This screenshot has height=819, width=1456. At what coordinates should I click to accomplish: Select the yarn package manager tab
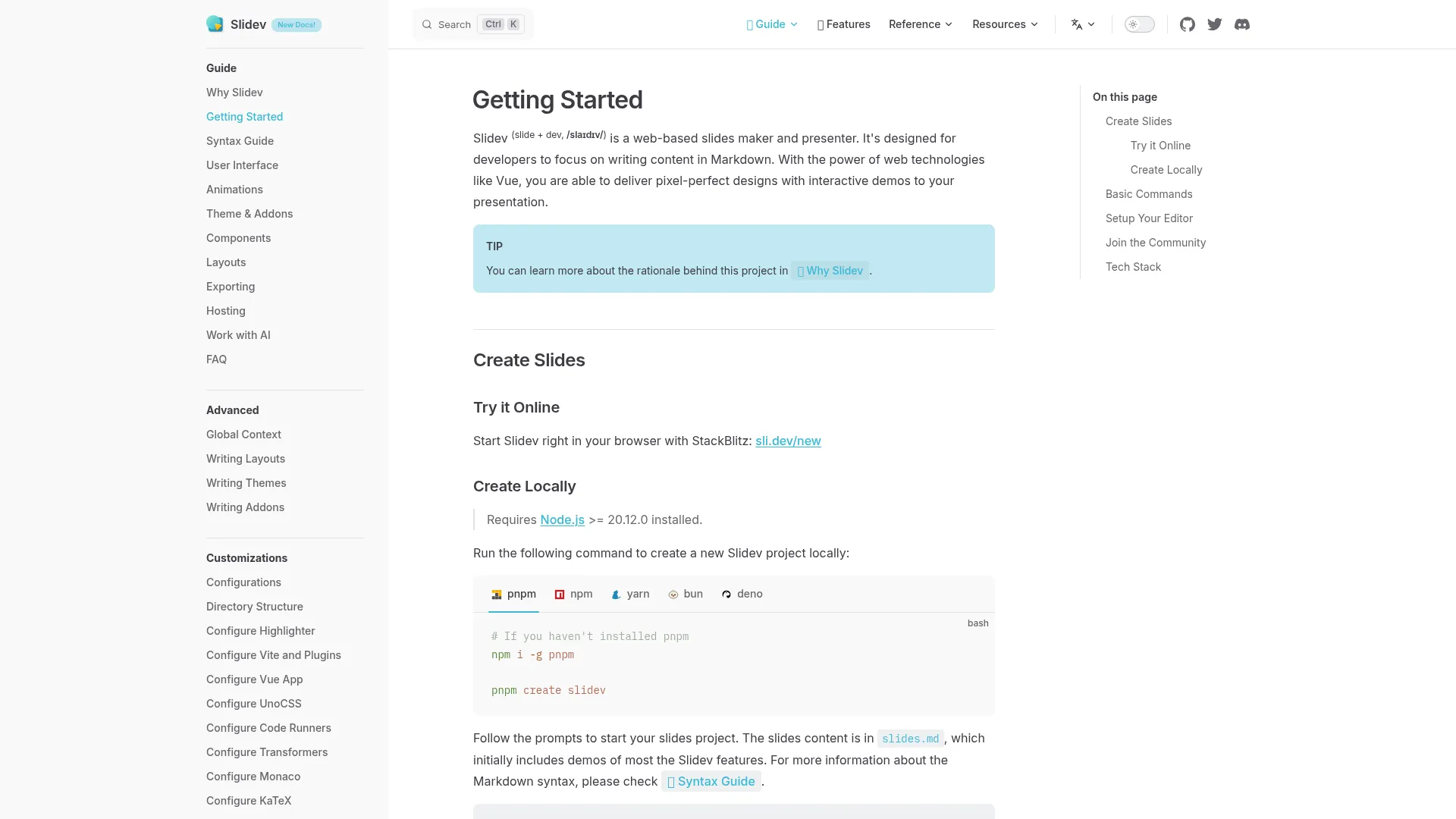(630, 594)
